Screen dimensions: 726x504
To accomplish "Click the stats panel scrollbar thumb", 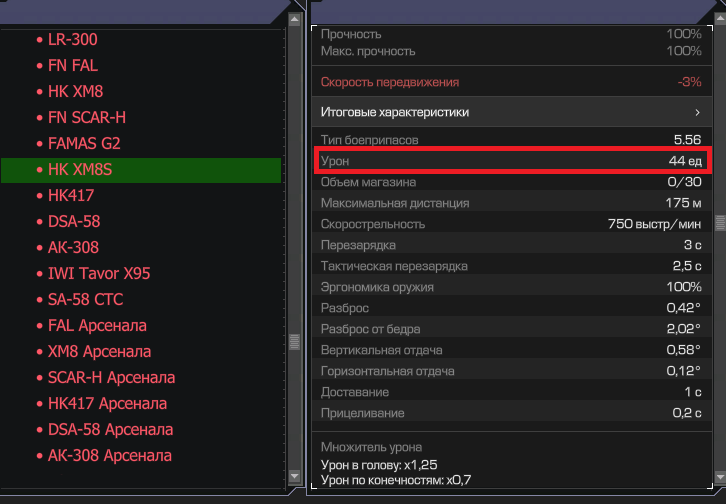I will (x=720, y=223).
